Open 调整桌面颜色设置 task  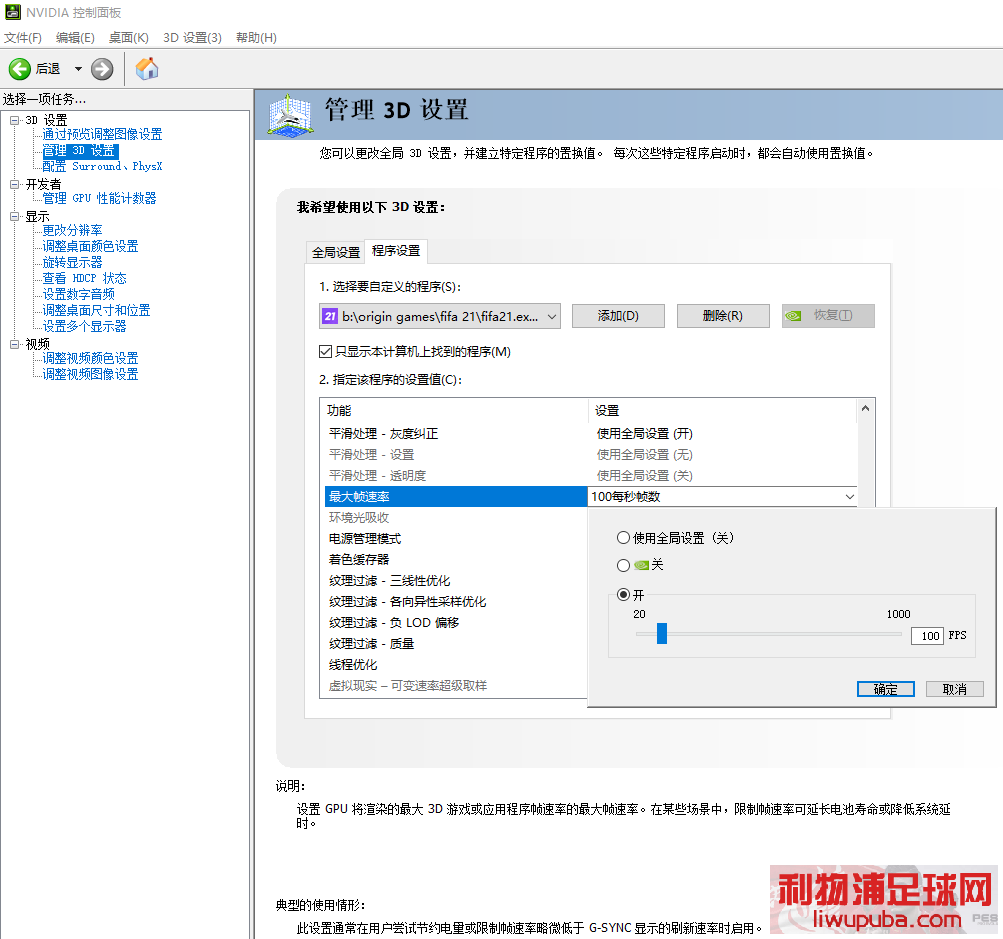tap(90, 246)
